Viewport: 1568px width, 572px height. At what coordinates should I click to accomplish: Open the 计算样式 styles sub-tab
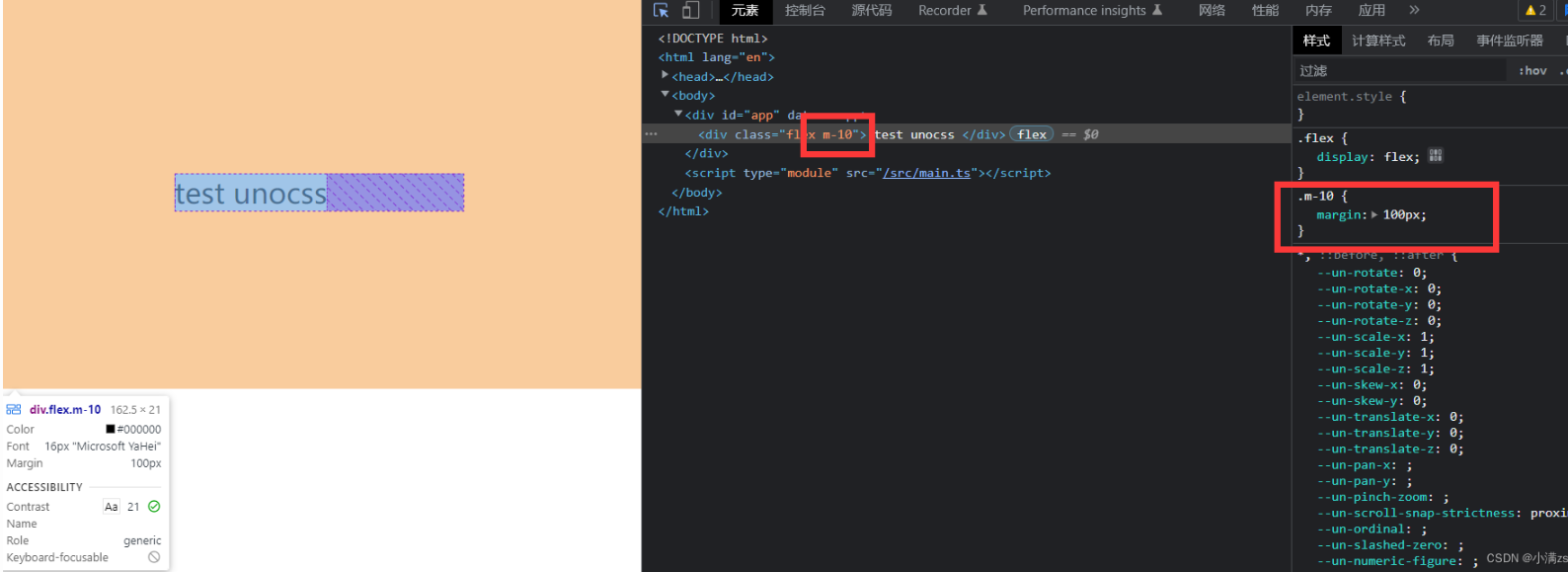click(x=1378, y=41)
